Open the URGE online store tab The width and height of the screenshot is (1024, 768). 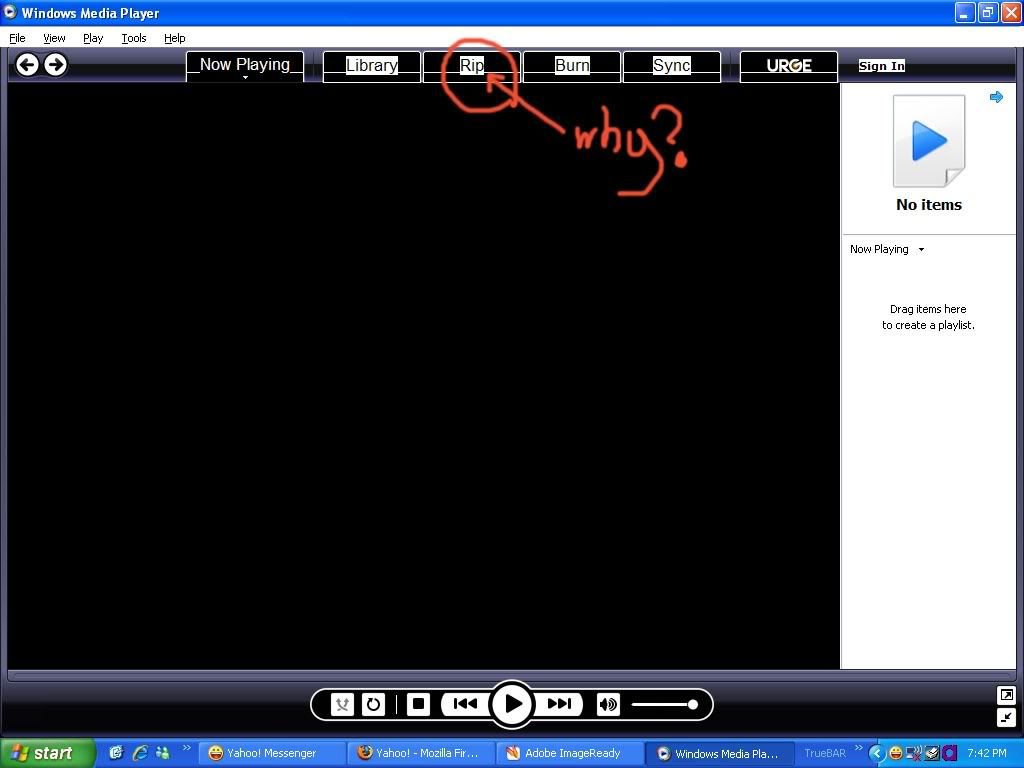(x=789, y=66)
